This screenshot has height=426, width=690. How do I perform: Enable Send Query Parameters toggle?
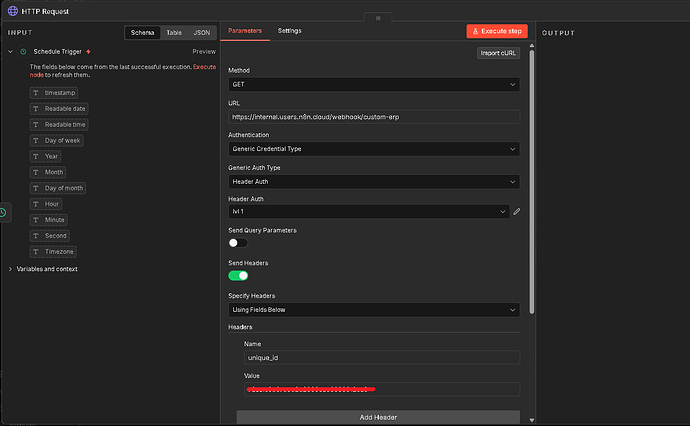(x=238, y=243)
